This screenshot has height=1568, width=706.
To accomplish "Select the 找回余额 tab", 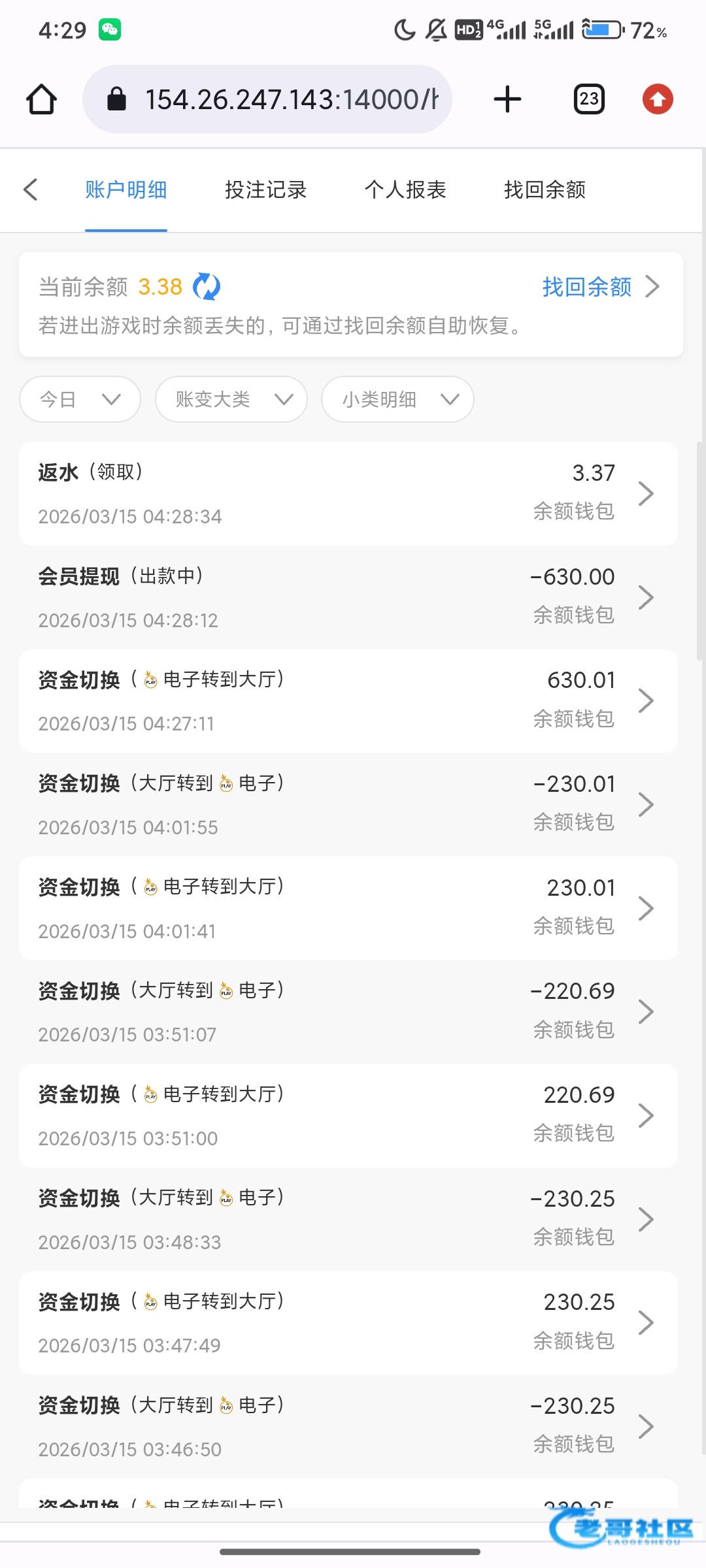I will [x=545, y=190].
